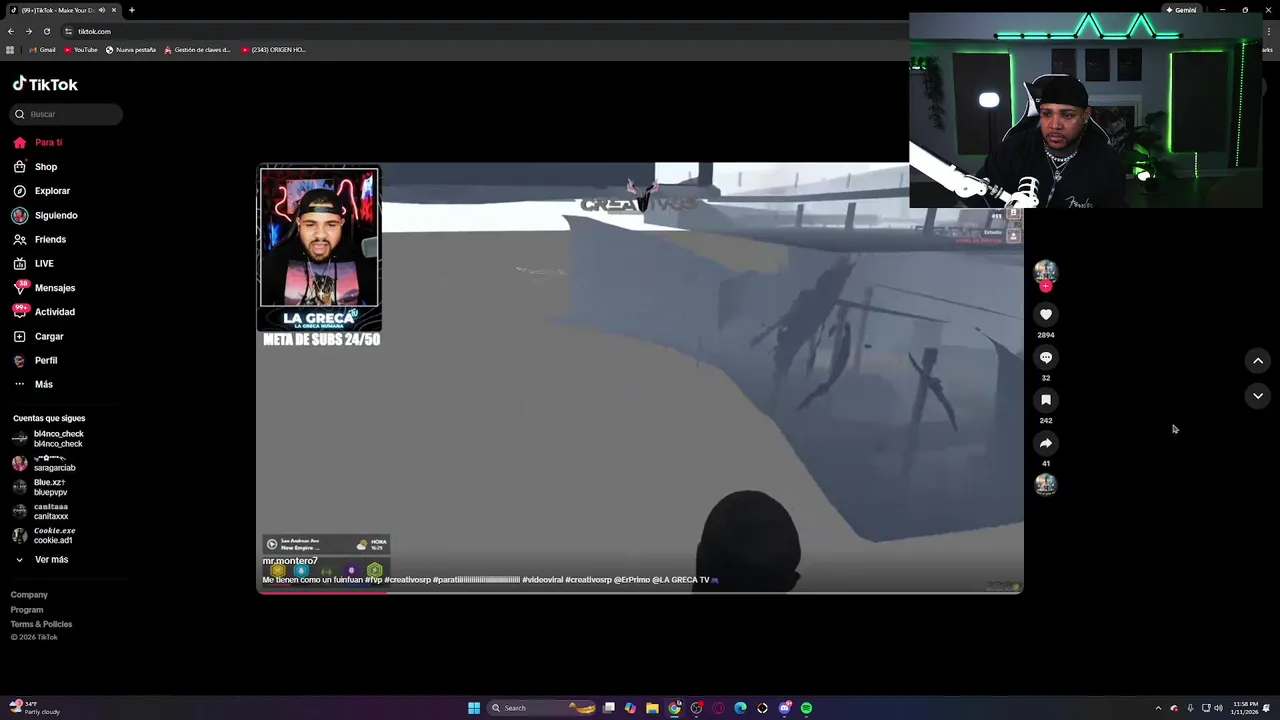Image resolution: width=1280 pixels, height=720 pixels.
Task: Open the weather widget in taskbar
Action: tap(35, 708)
